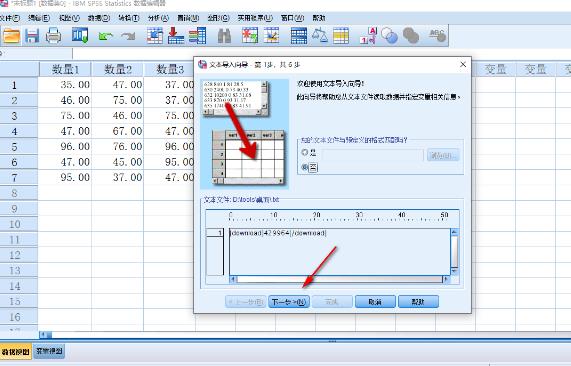Click the preview pane scroll right arrow
The image size is (571, 366).
pyautogui.click(x=445, y=279)
